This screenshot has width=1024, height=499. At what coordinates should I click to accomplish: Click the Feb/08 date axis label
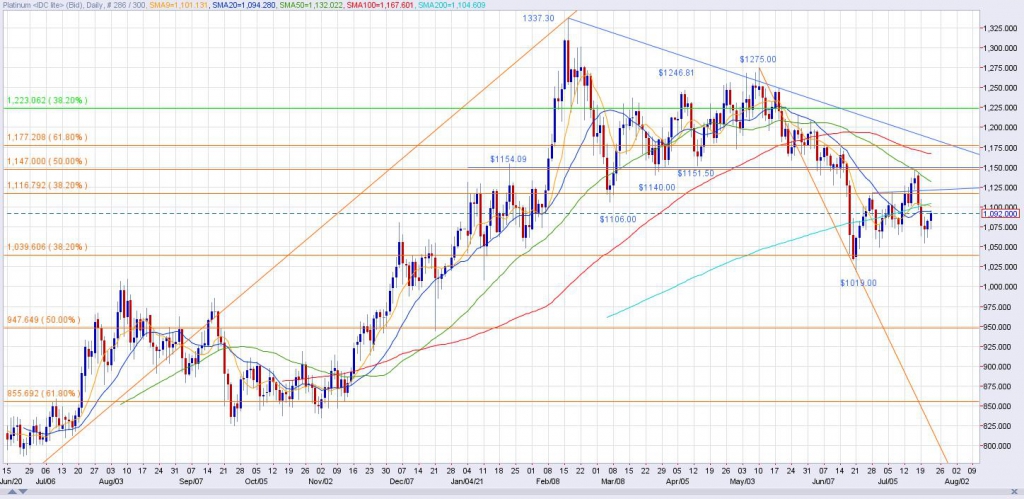click(549, 480)
